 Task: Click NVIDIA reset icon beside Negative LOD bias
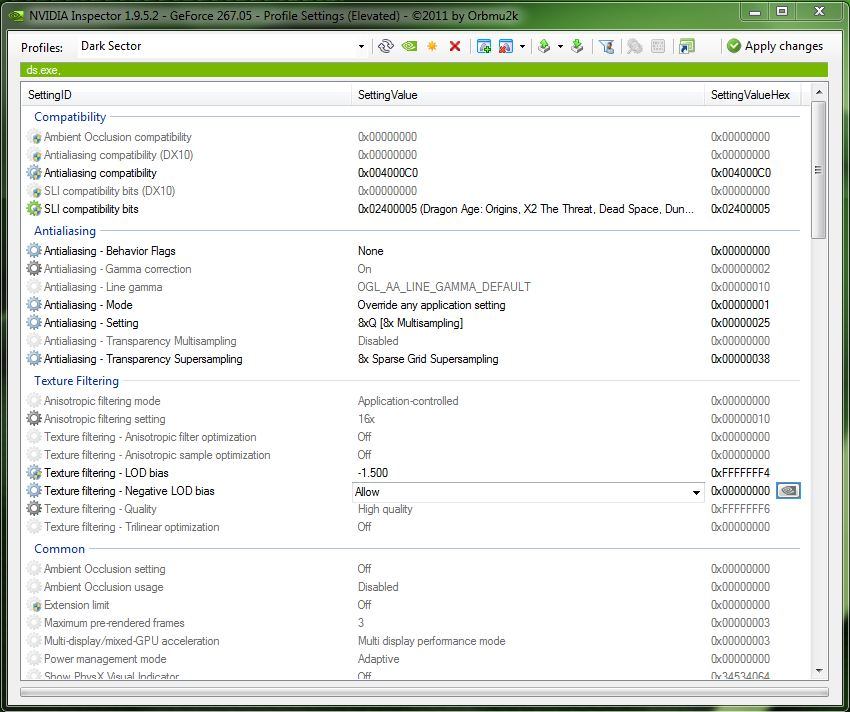788,491
